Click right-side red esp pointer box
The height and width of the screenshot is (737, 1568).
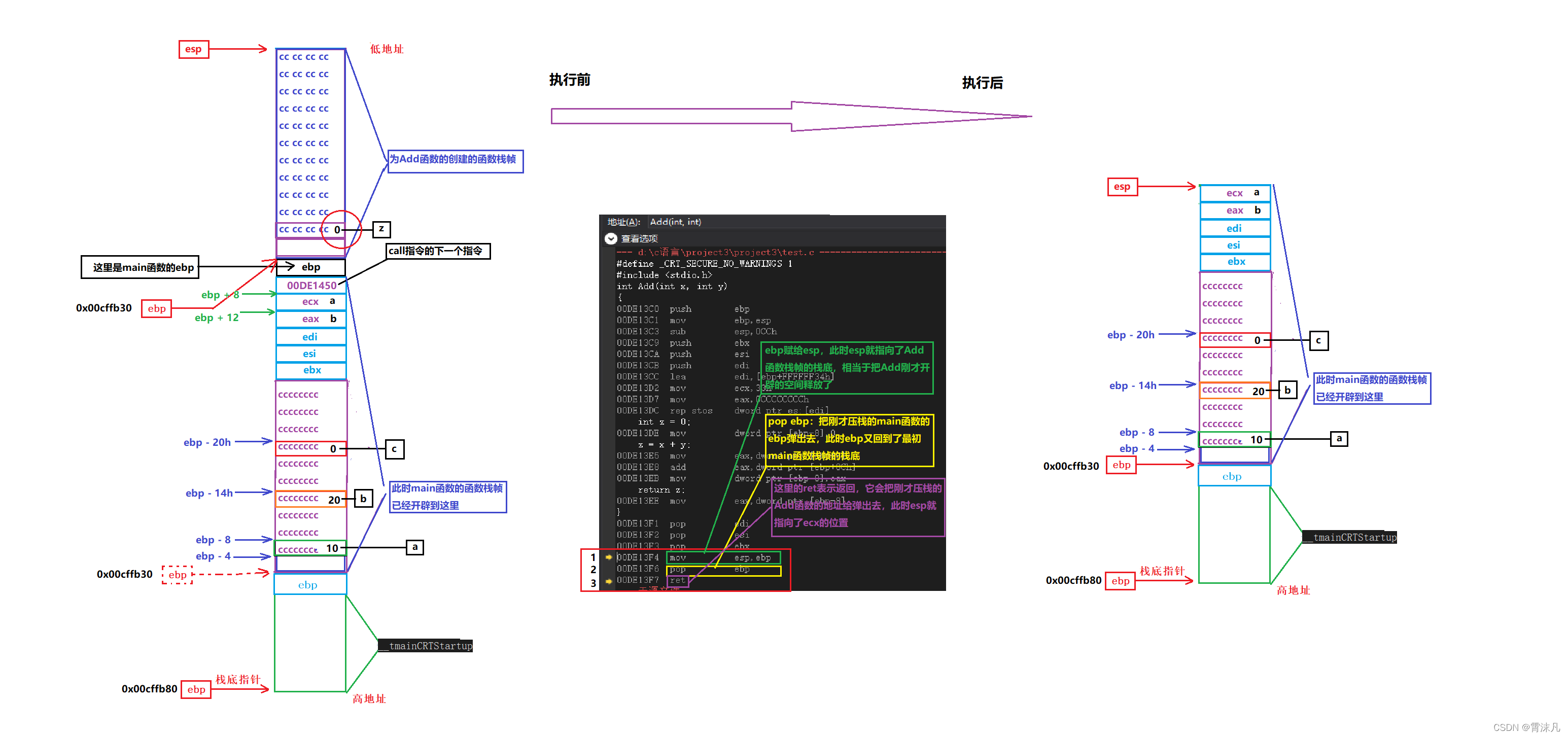[1122, 187]
